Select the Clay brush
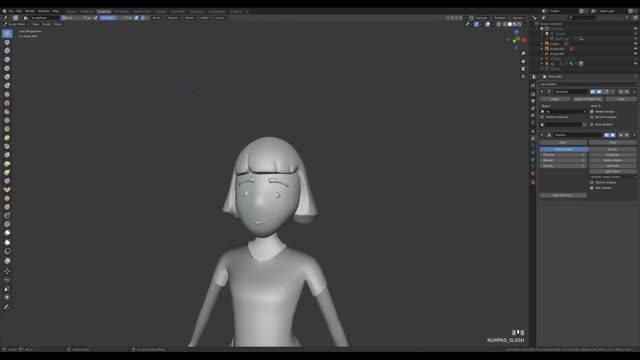Image resolution: width=640 pixels, height=360 pixels. coord(7,51)
